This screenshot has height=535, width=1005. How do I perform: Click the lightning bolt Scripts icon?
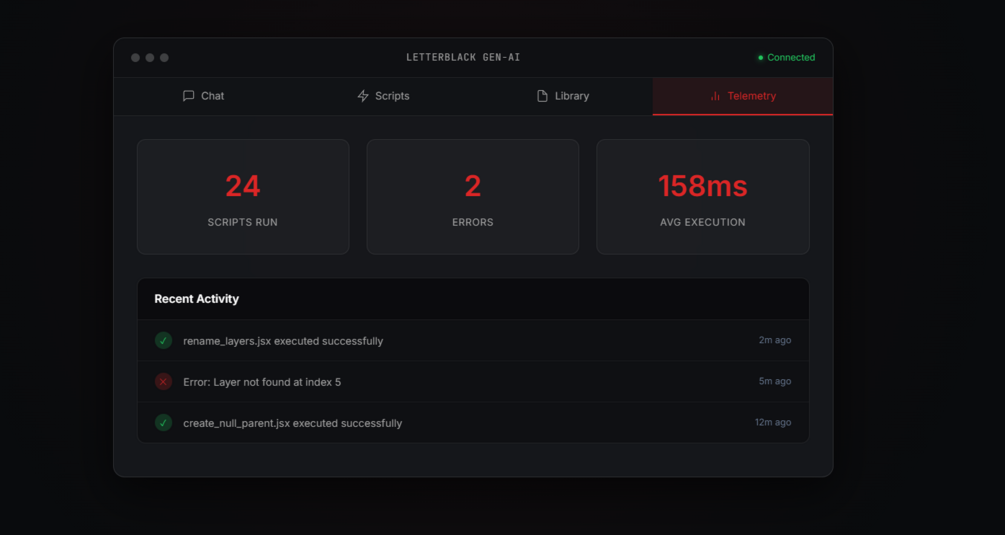point(363,96)
